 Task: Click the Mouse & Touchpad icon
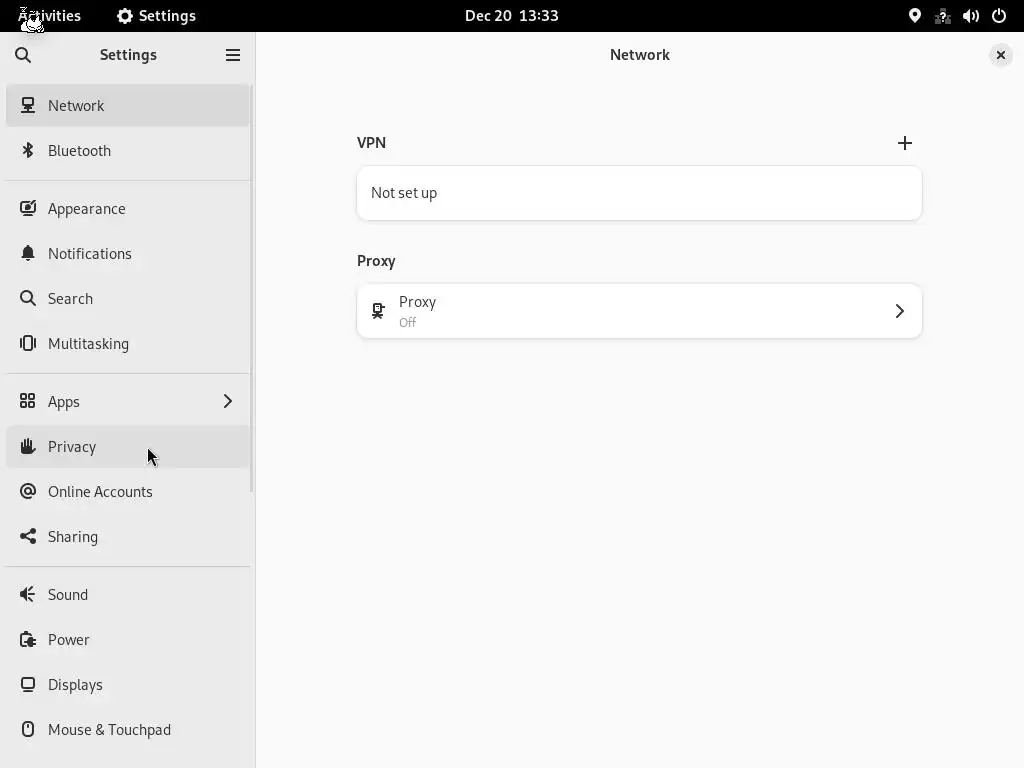[27, 729]
